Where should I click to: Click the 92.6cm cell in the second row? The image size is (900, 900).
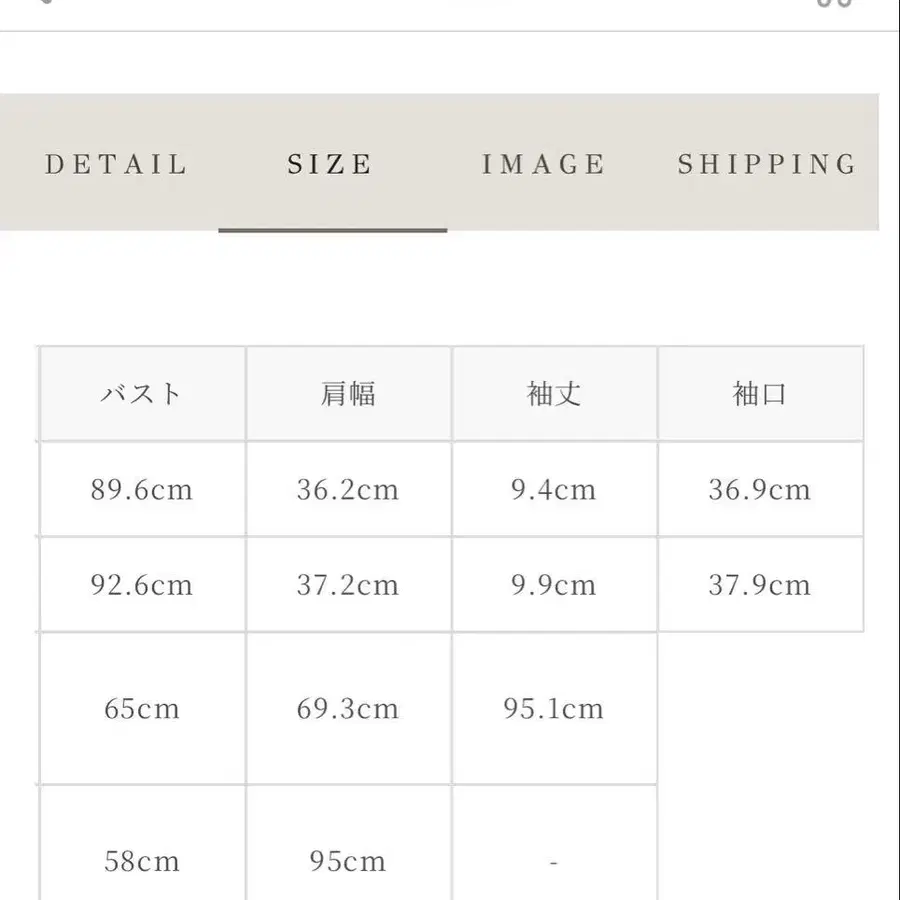click(x=141, y=584)
